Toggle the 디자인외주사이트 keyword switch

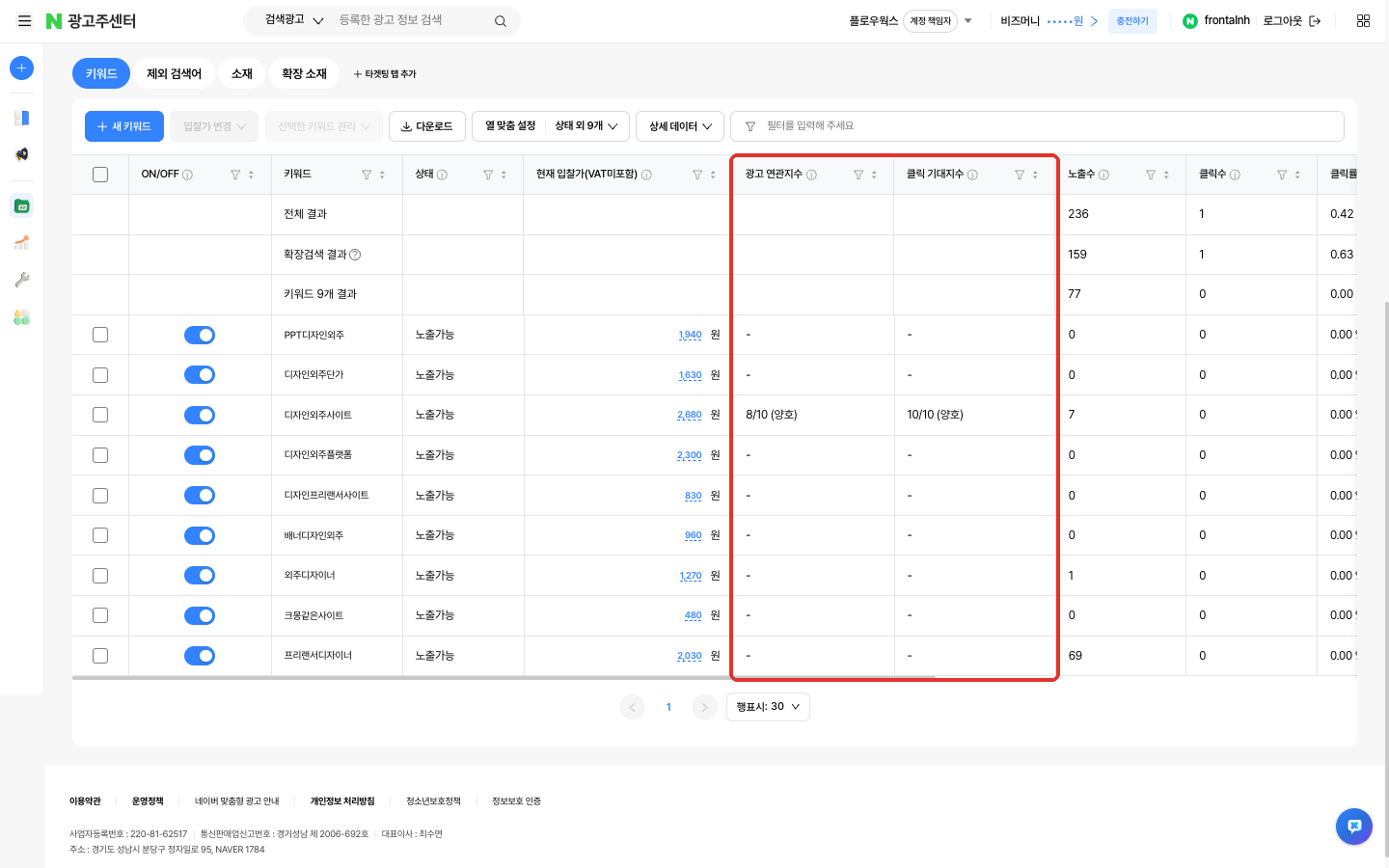[200, 415]
